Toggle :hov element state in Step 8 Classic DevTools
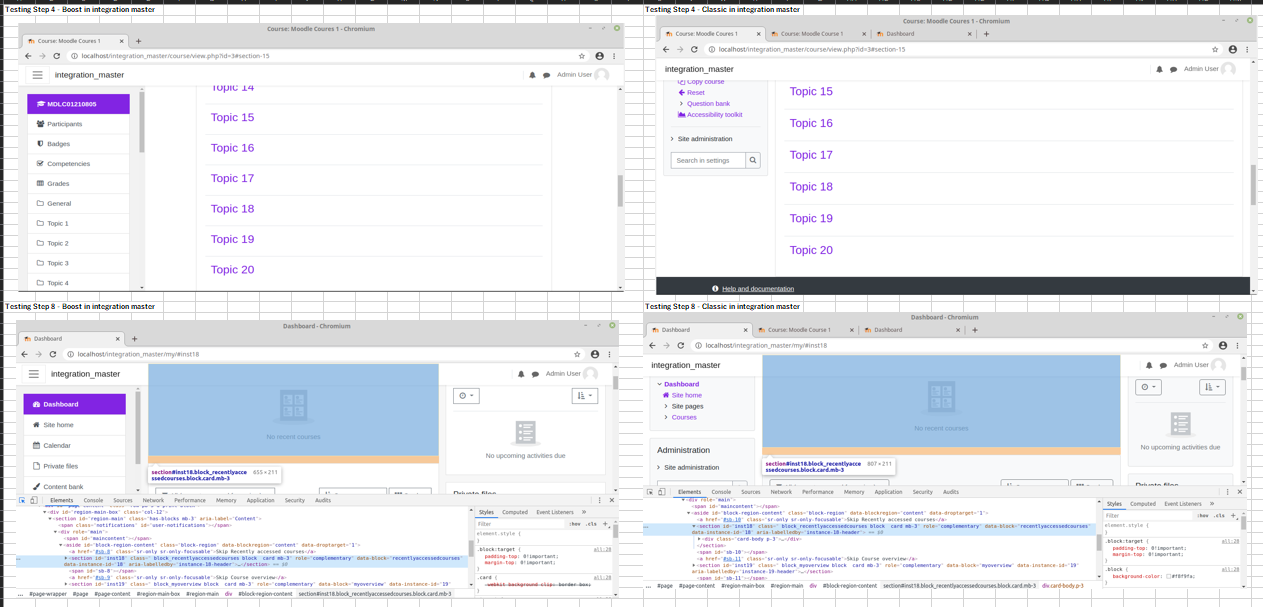1263x607 pixels. point(1205,516)
